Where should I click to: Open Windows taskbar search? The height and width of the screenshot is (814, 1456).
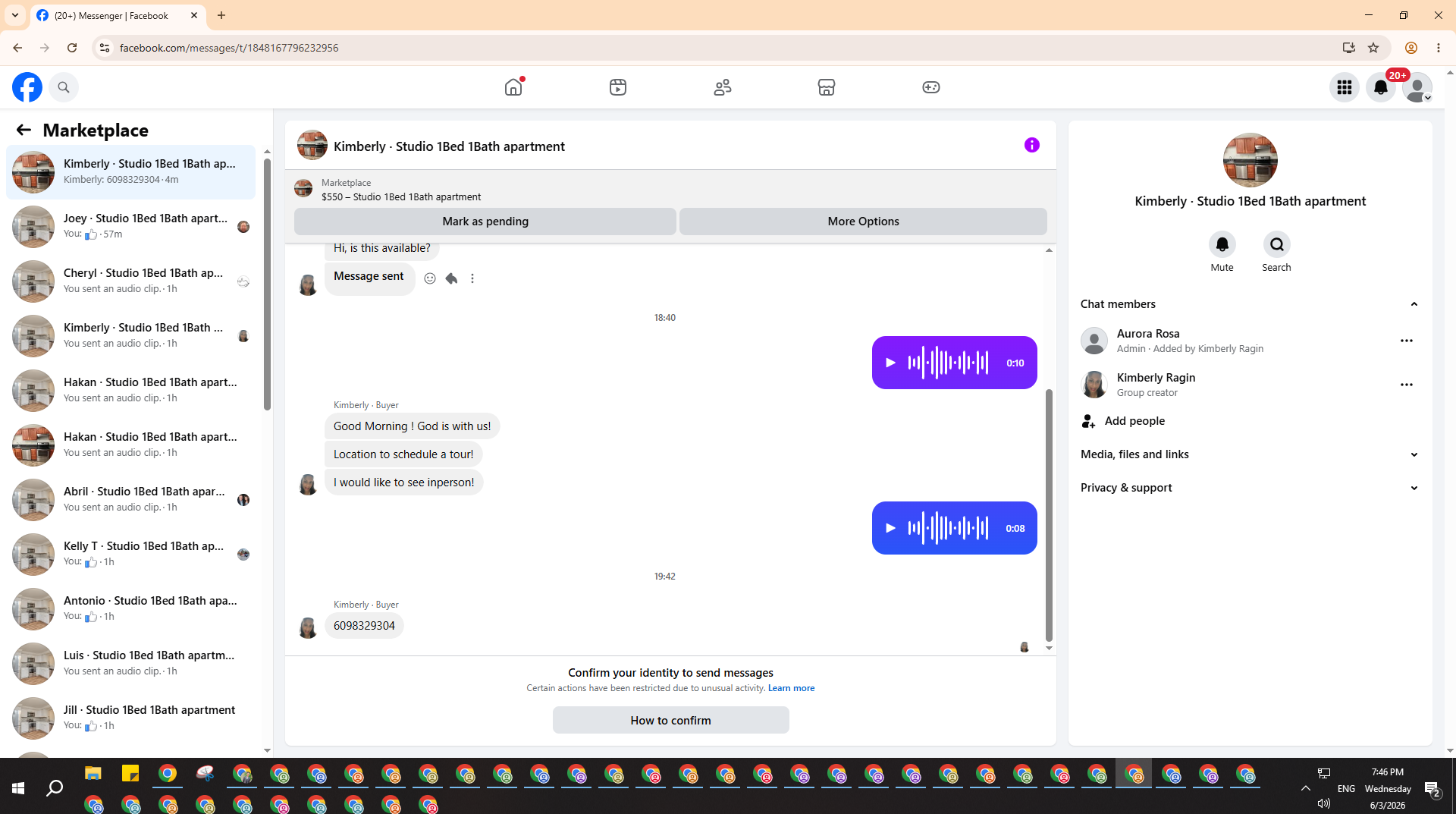click(55, 789)
